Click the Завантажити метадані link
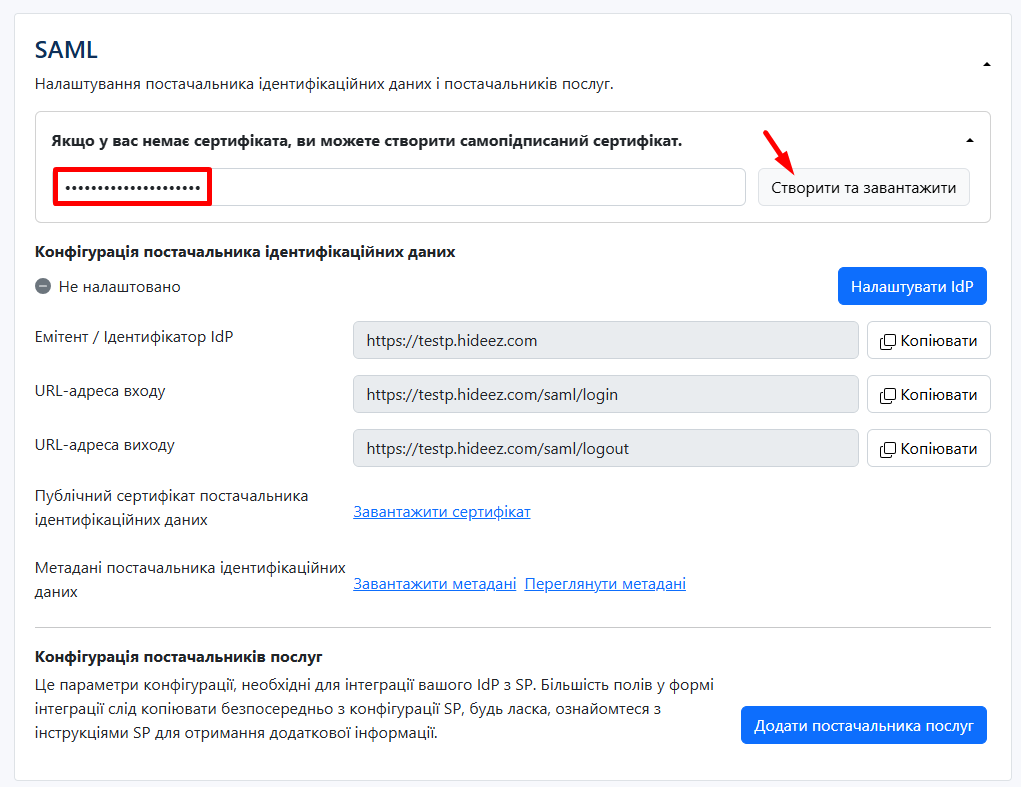 click(434, 584)
